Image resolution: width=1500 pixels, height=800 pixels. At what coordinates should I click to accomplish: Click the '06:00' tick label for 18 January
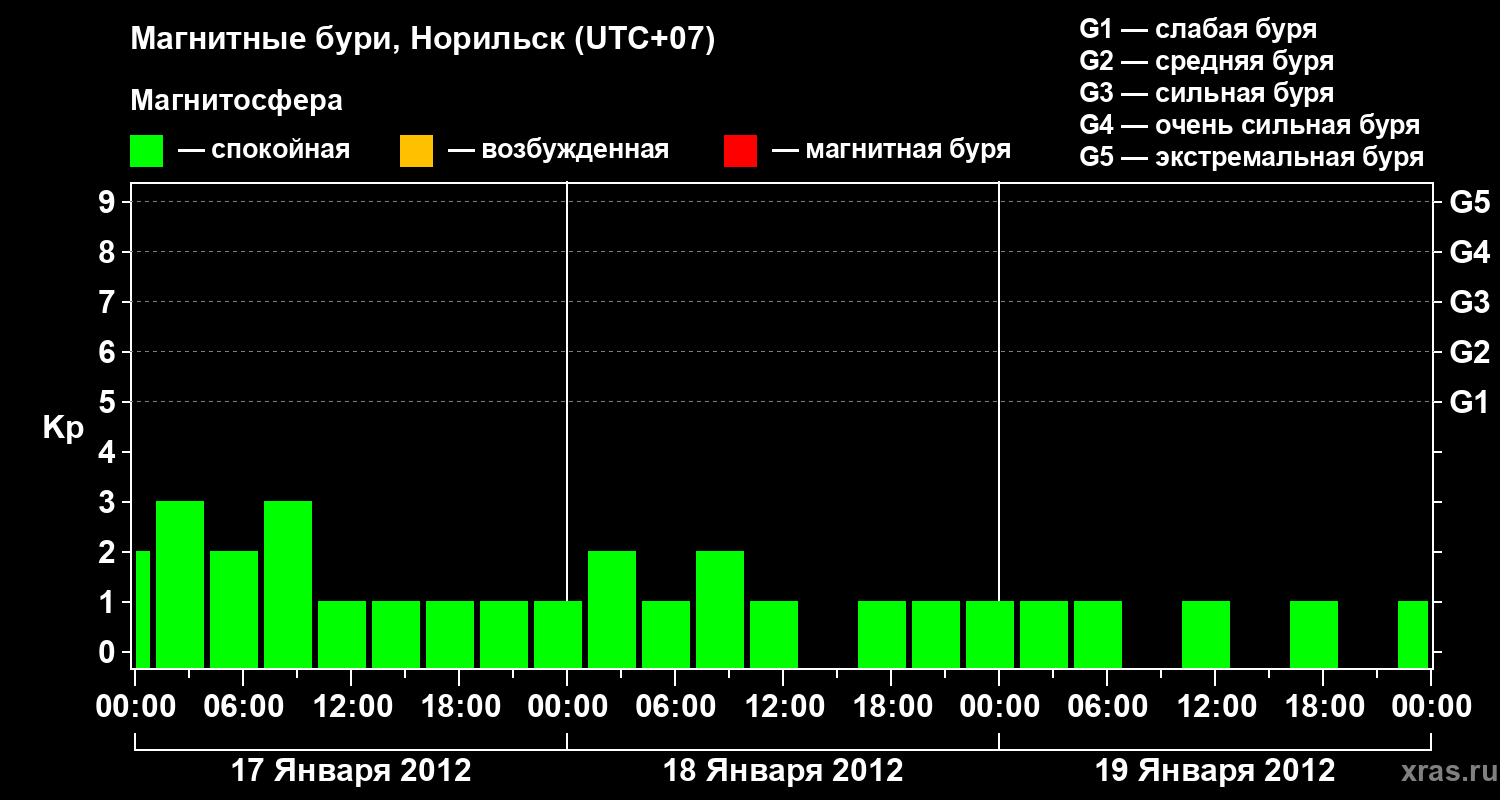pos(675,706)
